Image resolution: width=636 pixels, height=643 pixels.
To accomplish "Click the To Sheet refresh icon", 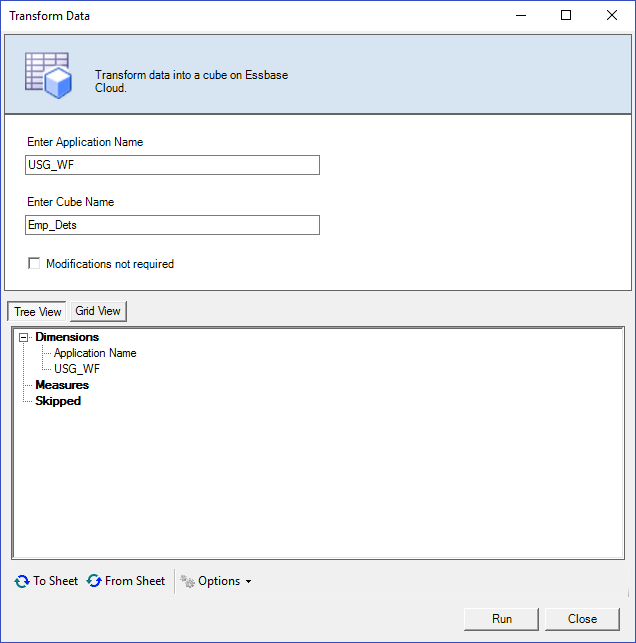I will pyautogui.click(x=22, y=581).
